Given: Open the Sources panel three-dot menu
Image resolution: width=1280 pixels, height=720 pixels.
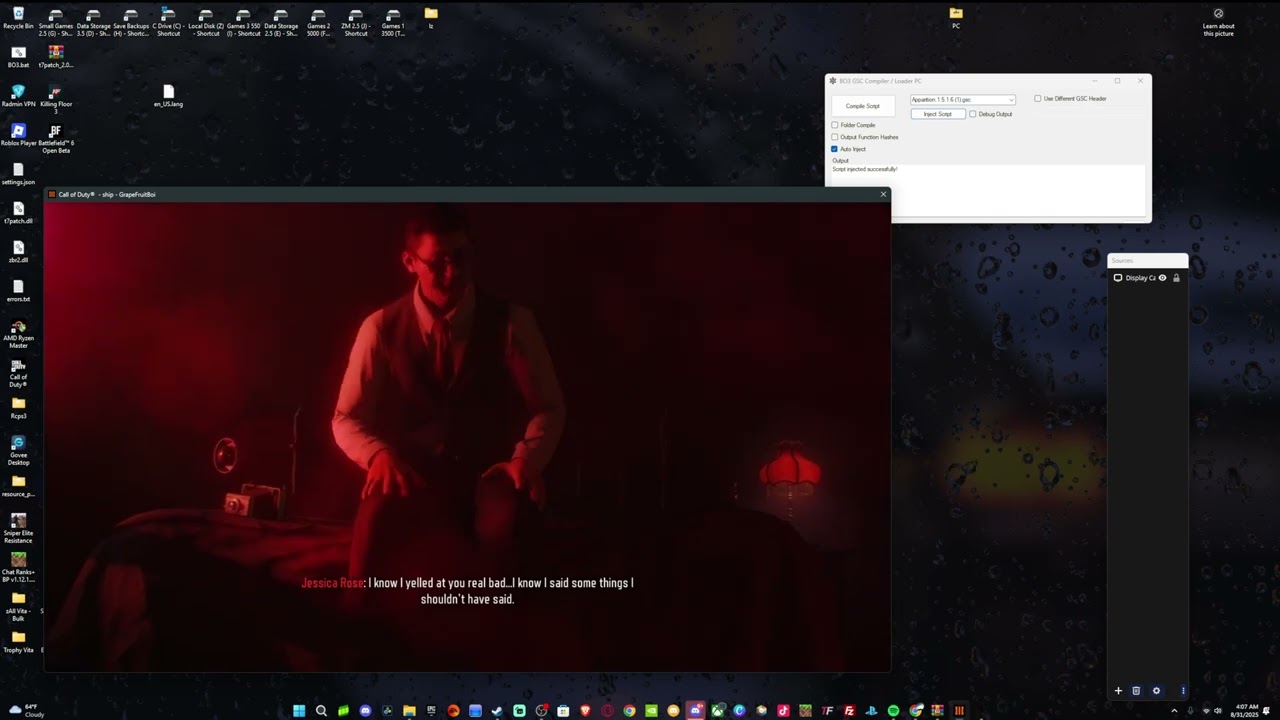Looking at the screenshot, I should [1183, 691].
